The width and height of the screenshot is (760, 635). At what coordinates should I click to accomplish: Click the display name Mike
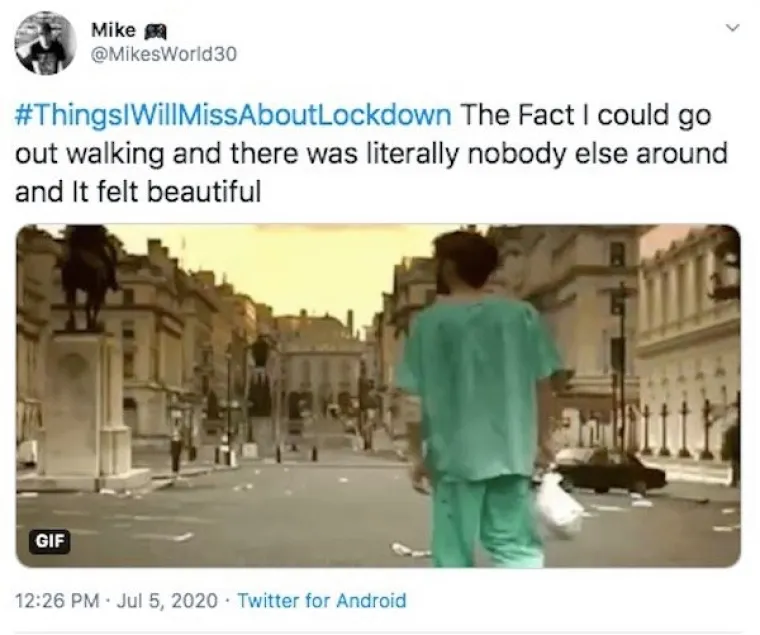113,31
